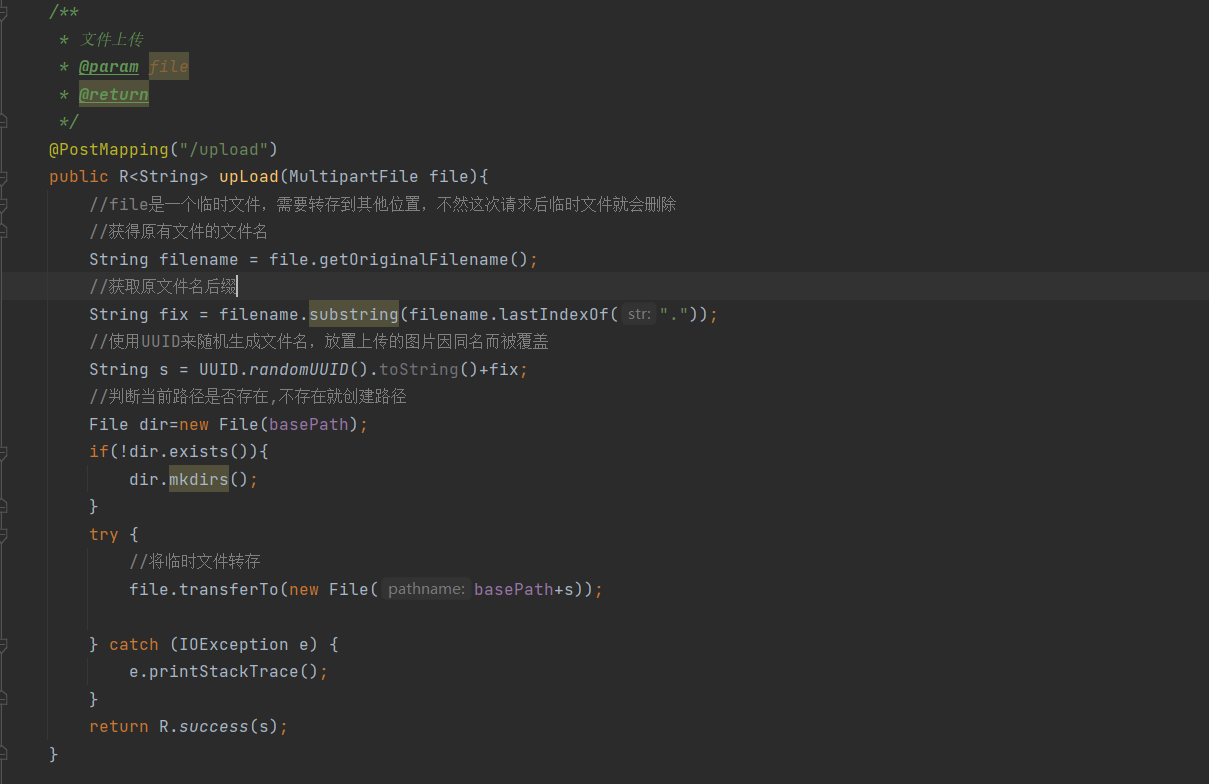Collapse the catch (IOException e) fold marker

click(x=3, y=644)
